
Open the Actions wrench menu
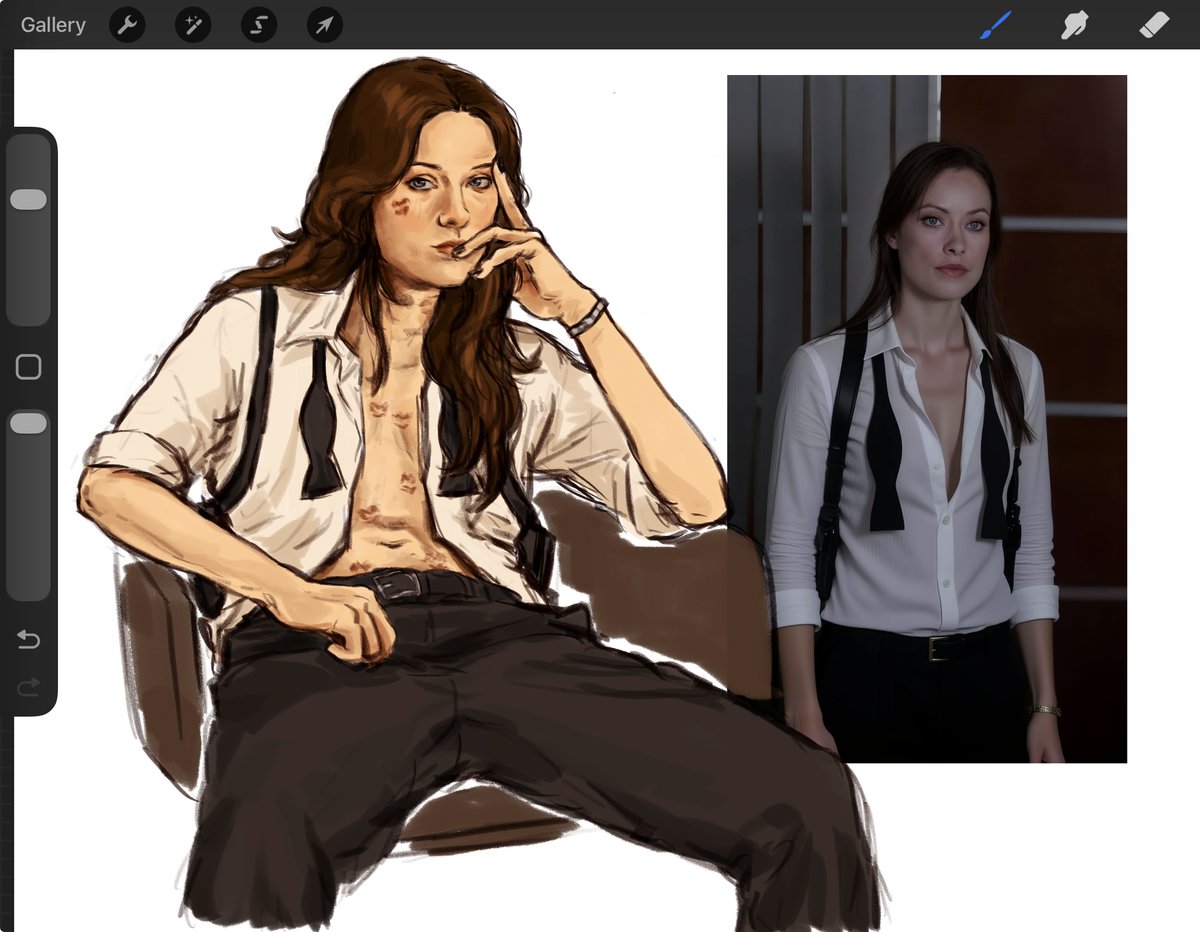coord(127,25)
